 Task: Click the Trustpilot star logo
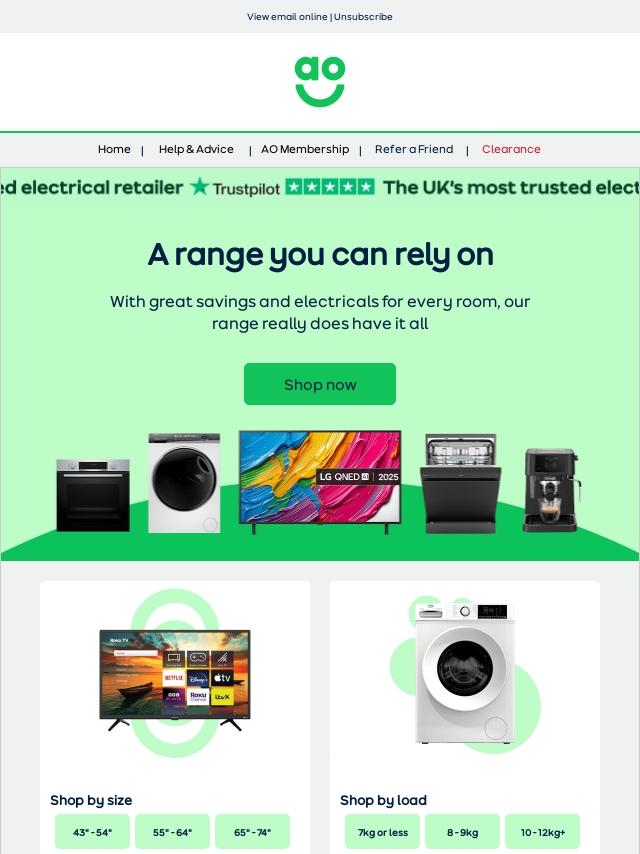tap(200, 186)
